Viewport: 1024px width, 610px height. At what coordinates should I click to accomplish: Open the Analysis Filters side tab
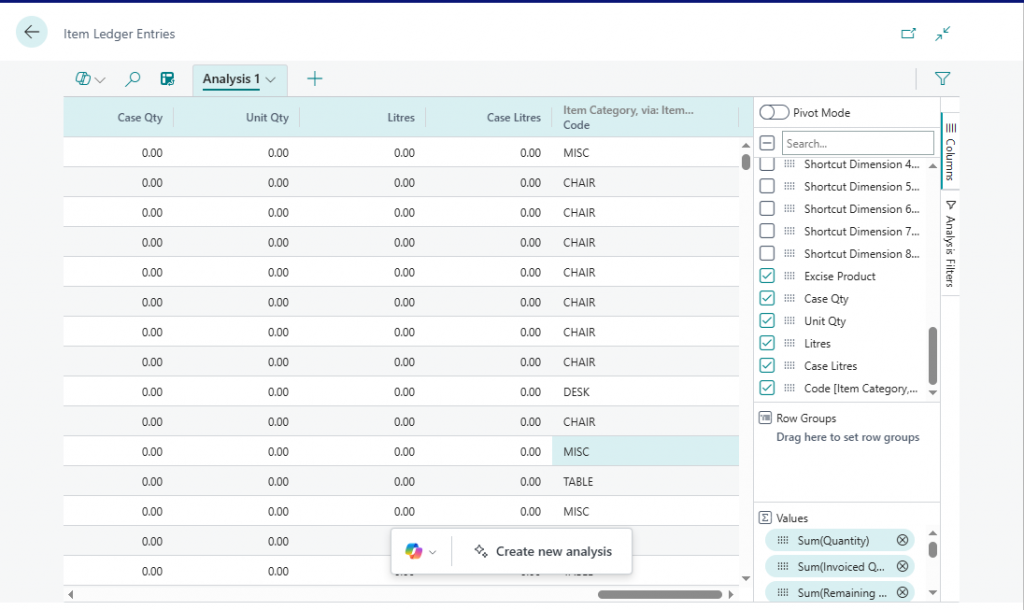(x=950, y=242)
